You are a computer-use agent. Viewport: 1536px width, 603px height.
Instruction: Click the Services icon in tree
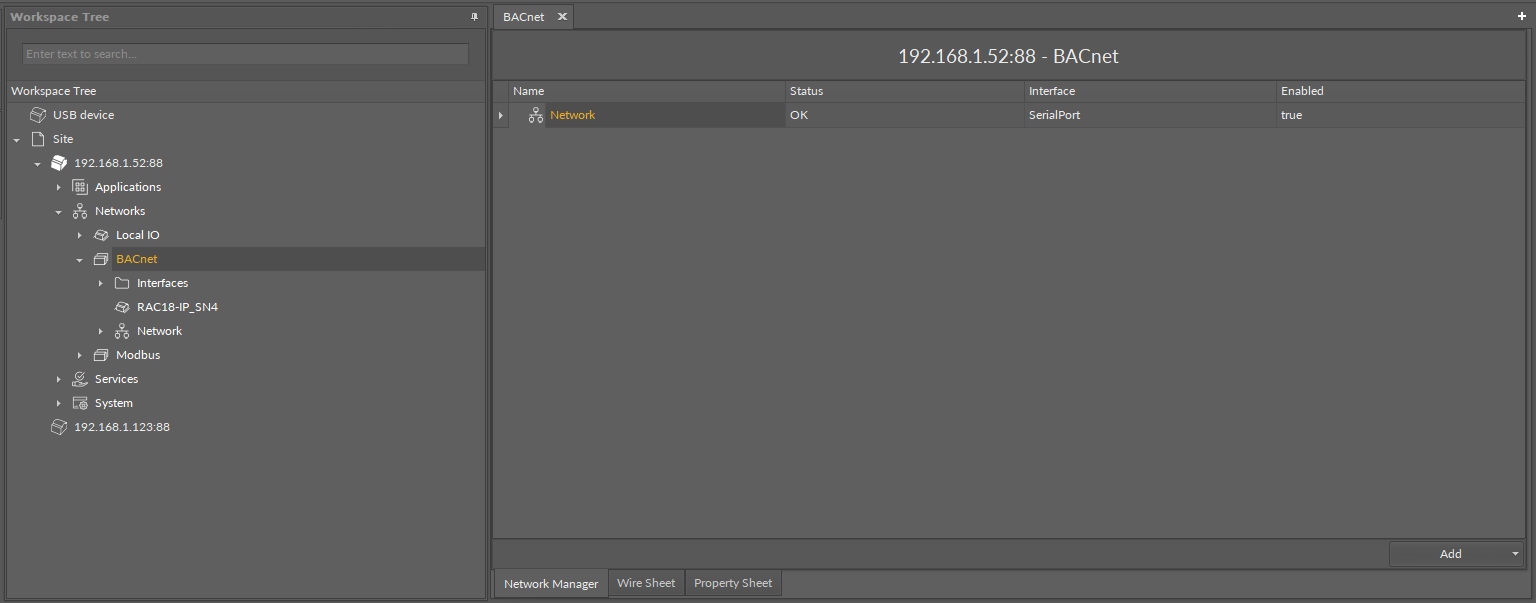click(80, 379)
